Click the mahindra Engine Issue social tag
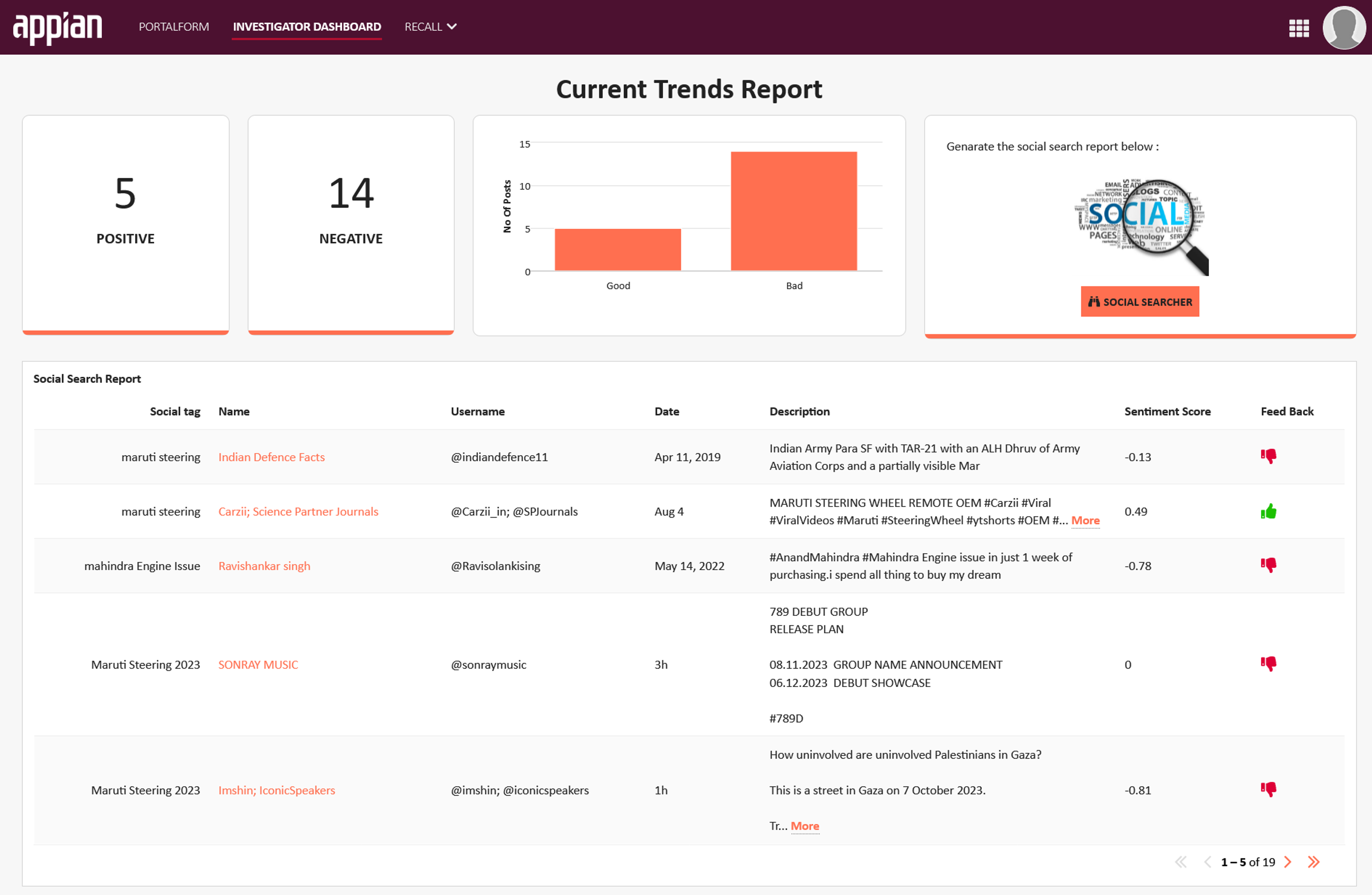This screenshot has height=895, width=1372. tap(142, 566)
